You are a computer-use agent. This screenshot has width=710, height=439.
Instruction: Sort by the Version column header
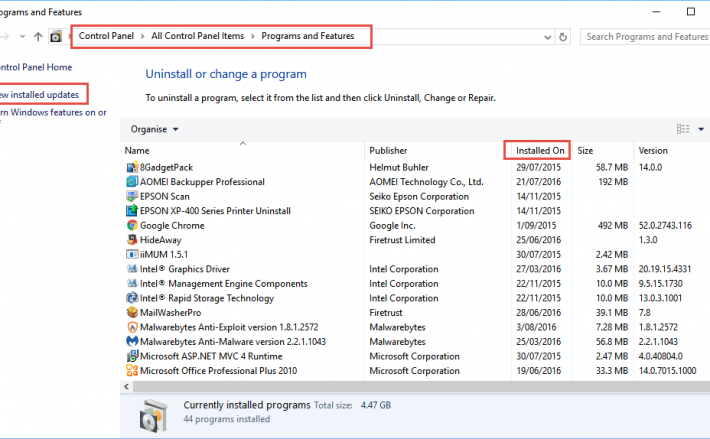pos(653,151)
